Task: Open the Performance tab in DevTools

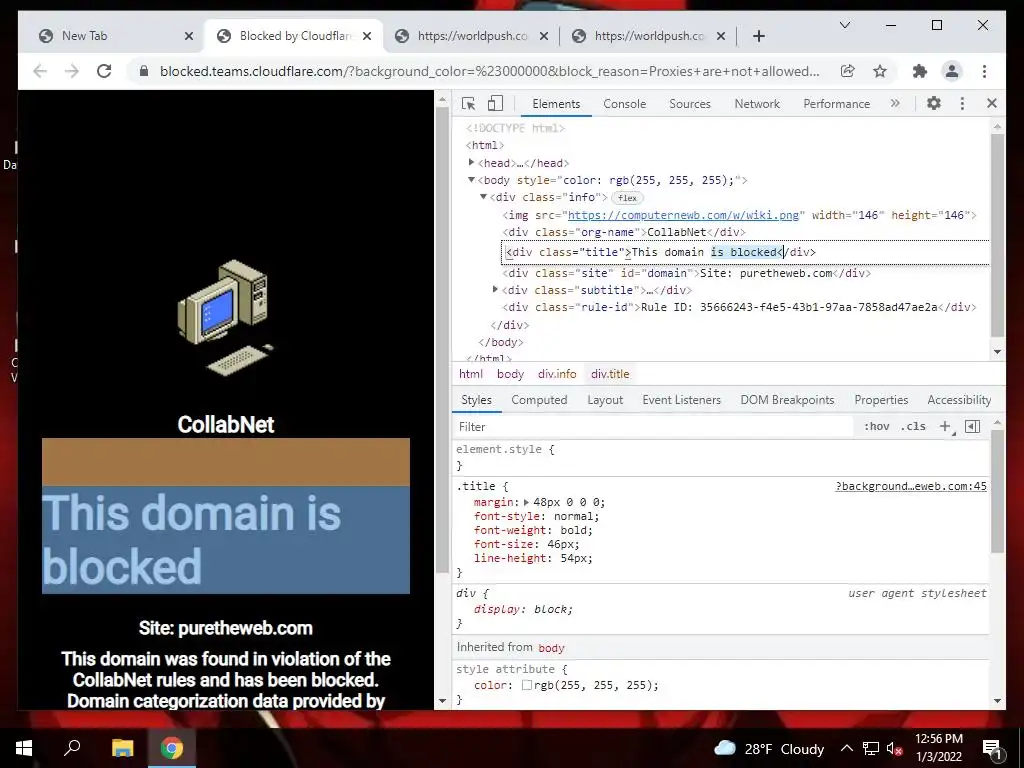Action: tap(837, 104)
